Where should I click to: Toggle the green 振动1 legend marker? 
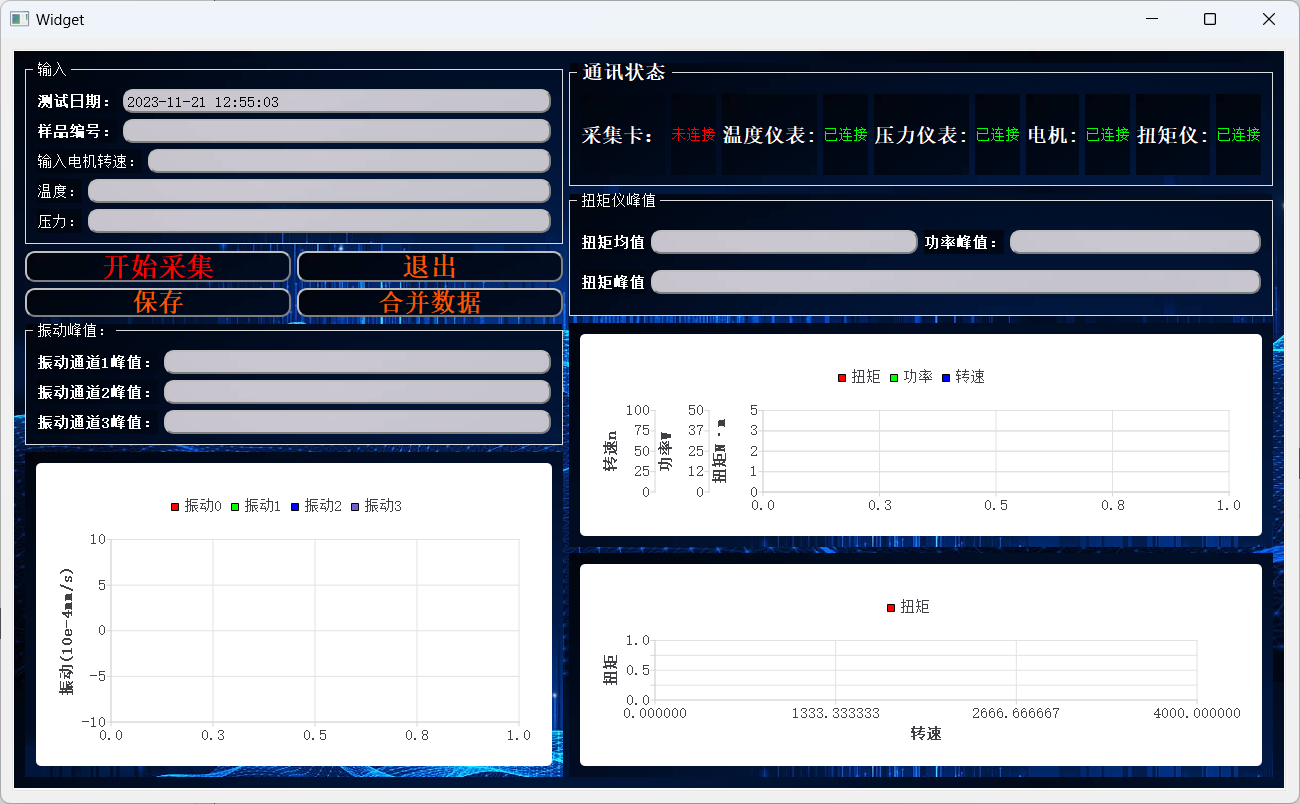[x=235, y=507]
